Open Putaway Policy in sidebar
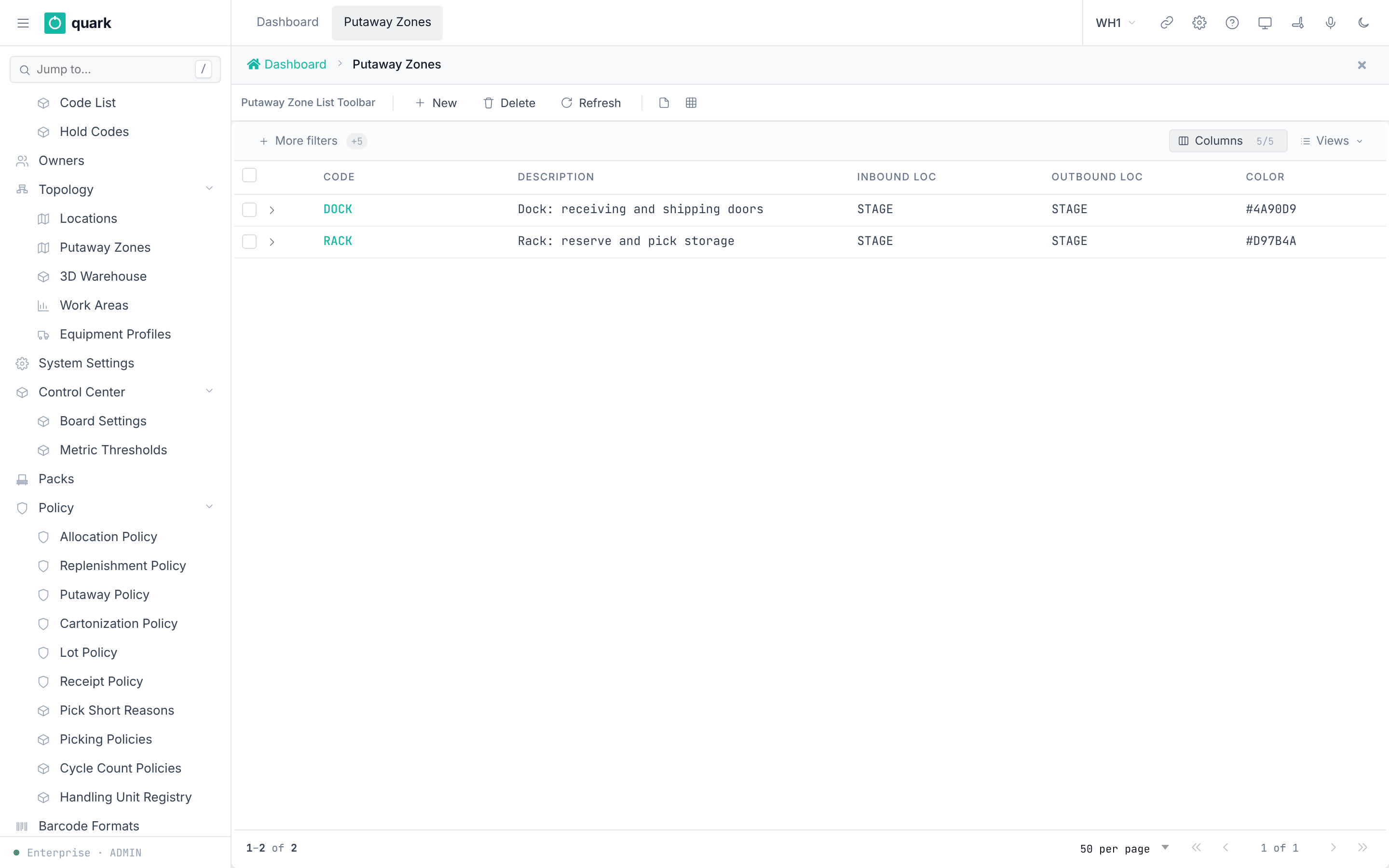Image resolution: width=1389 pixels, height=868 pixels. tap(105, 595)
